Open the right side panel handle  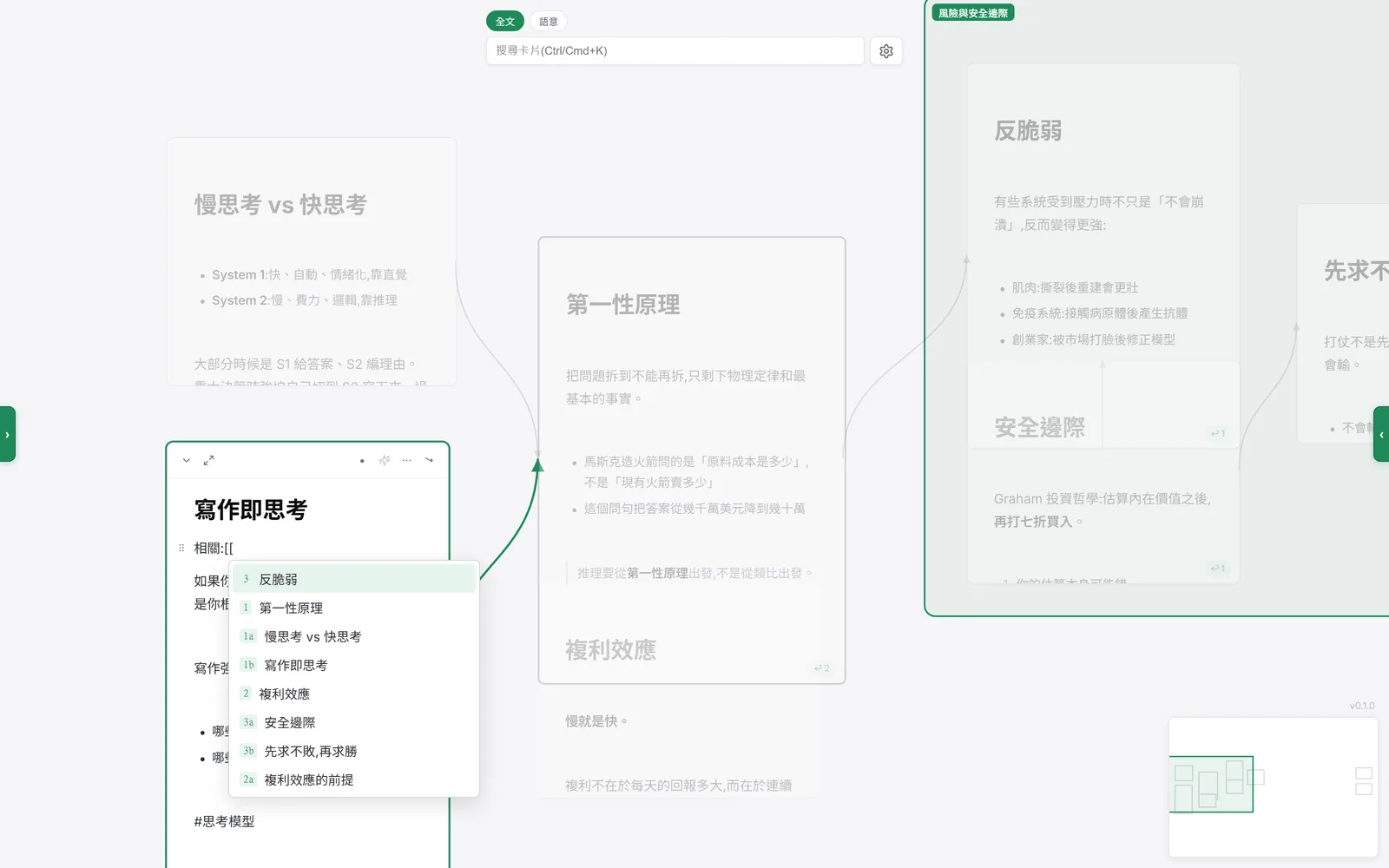tap(1381, 434)
